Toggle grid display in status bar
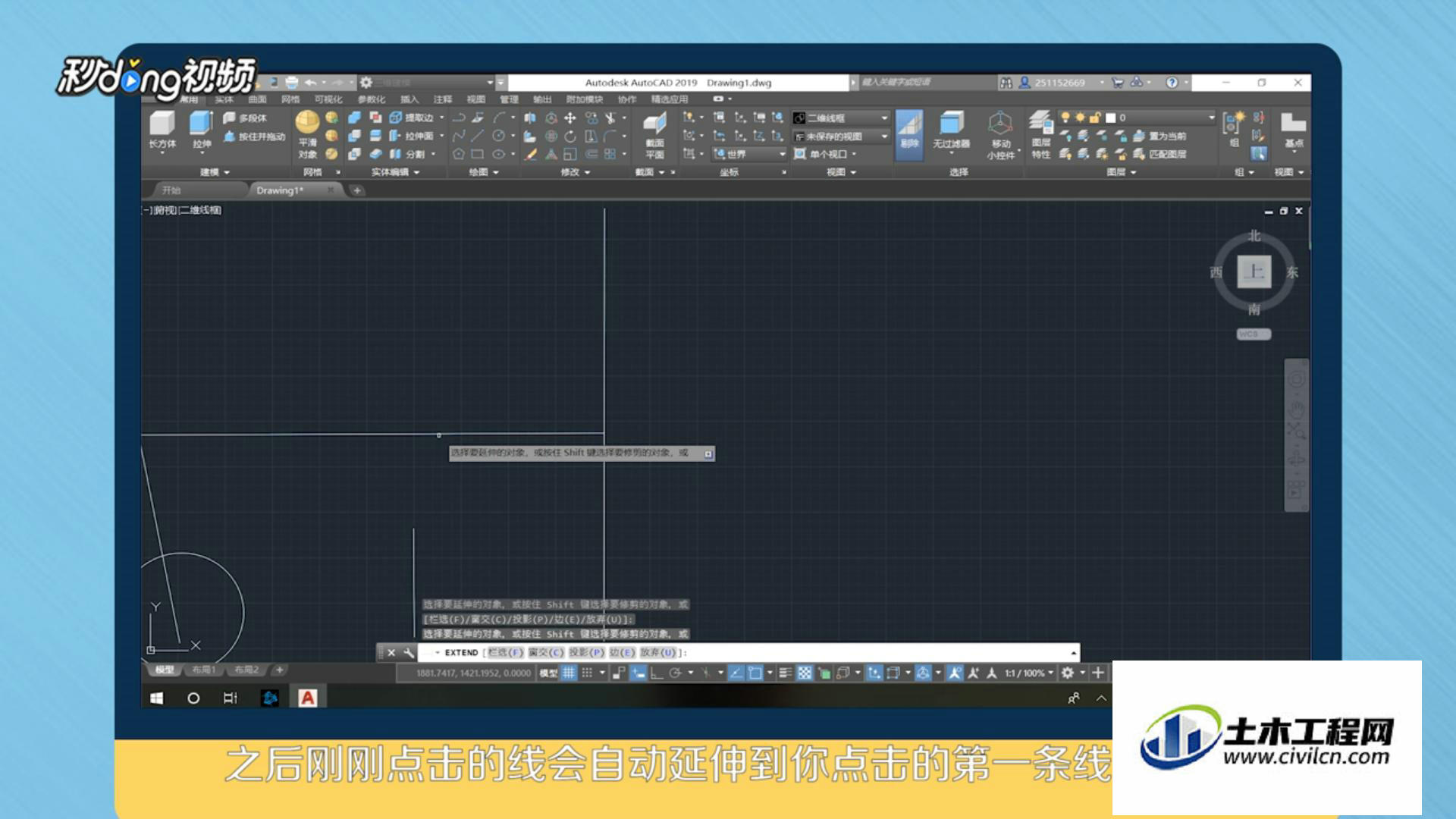The image size is (1456, 819). pos(569,673)
